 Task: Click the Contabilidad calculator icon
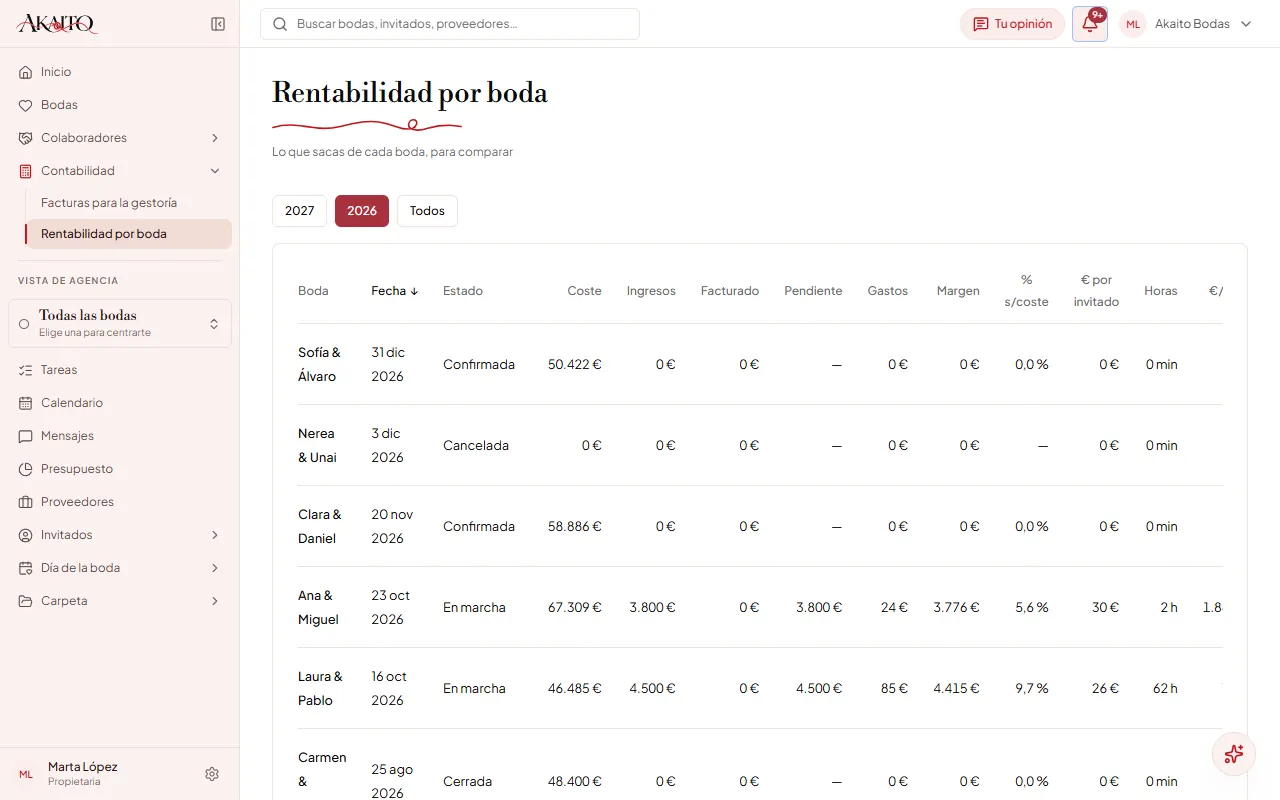click(x=26, y=171)
